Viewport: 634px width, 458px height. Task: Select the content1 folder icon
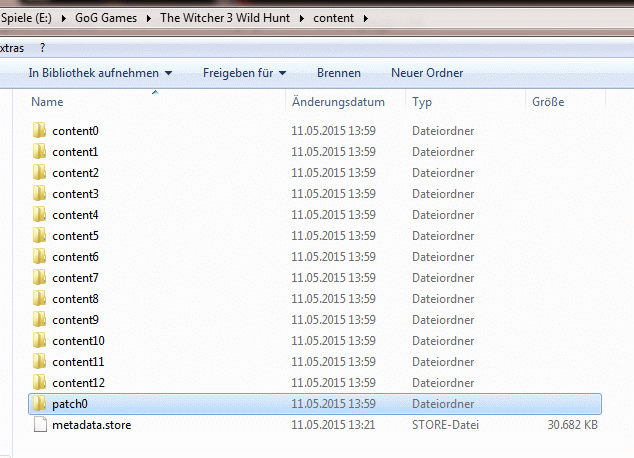[40, 152]
